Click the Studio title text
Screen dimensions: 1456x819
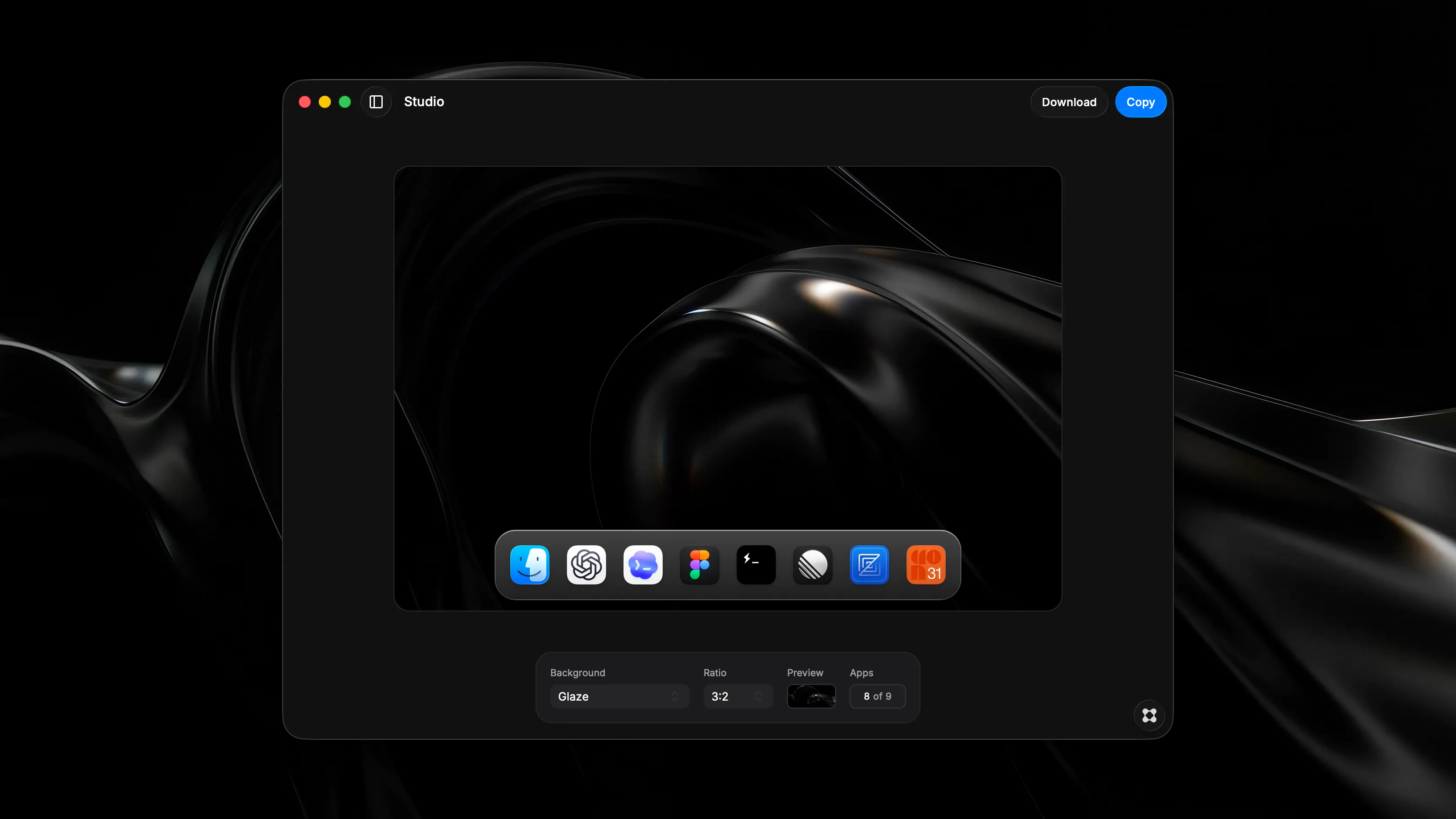click(424, 102)
